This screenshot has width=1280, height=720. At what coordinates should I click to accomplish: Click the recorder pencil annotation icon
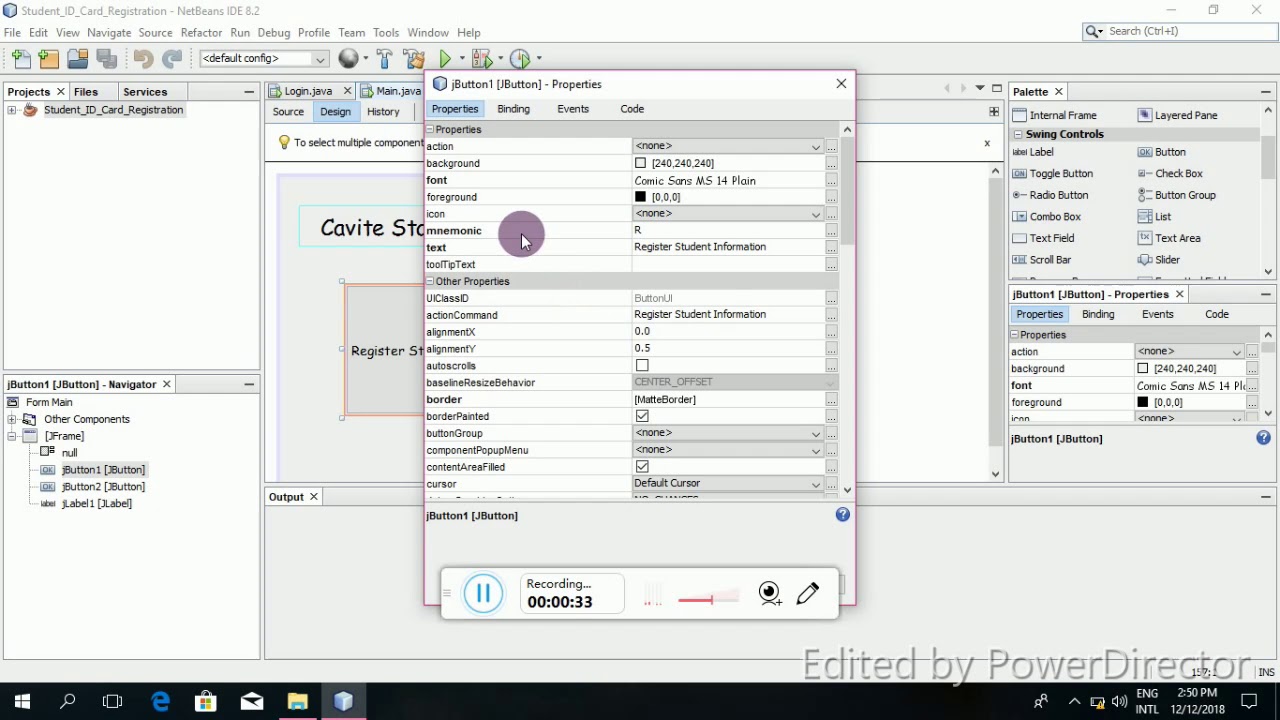808,594
